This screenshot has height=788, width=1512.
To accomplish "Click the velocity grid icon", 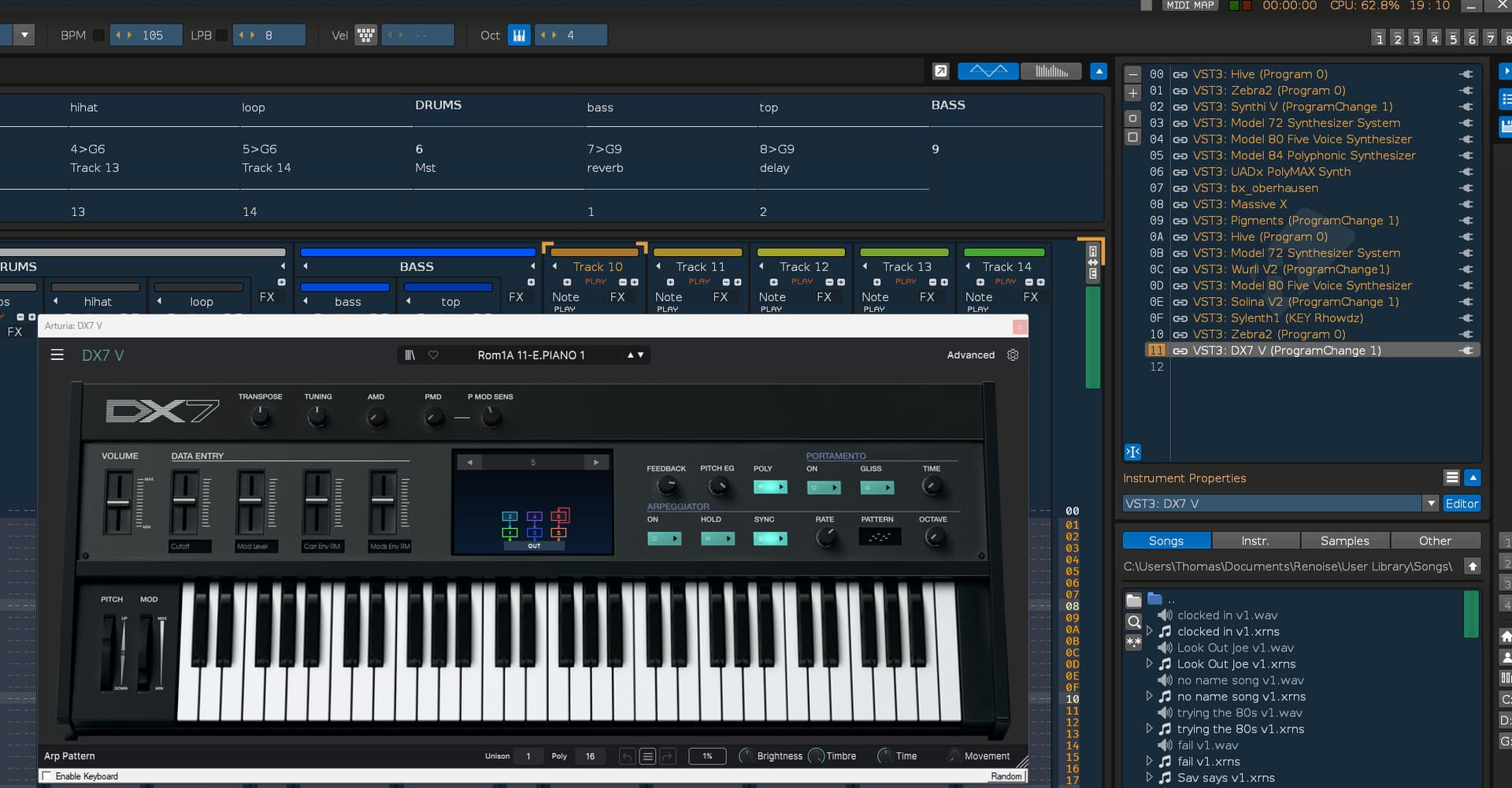I will click(366, 35).
